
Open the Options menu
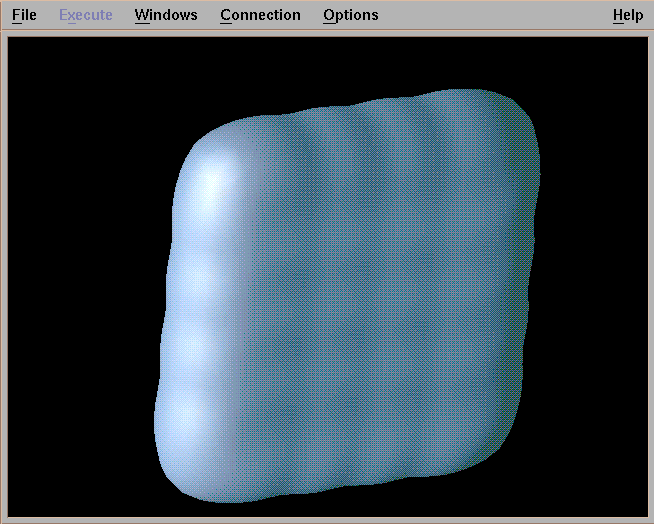point(351,15)
